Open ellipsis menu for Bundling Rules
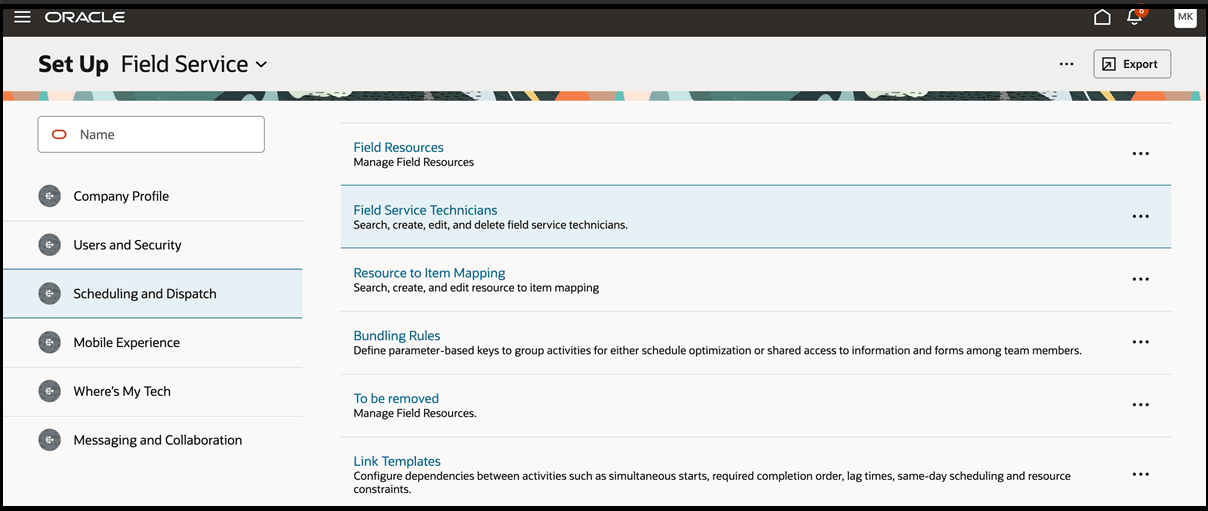 (x=1140, y=342)
